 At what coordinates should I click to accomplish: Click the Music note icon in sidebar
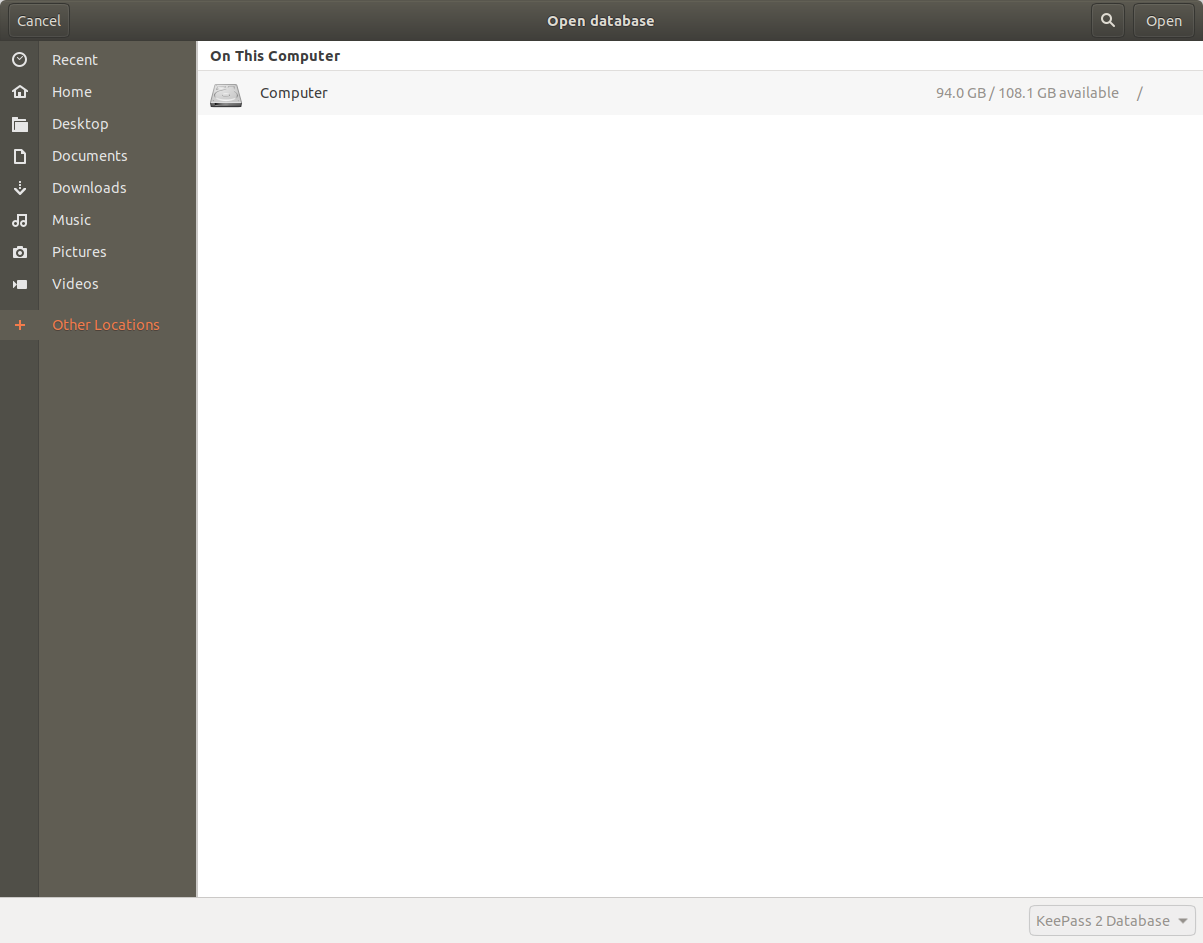click(x=19, y=220)
